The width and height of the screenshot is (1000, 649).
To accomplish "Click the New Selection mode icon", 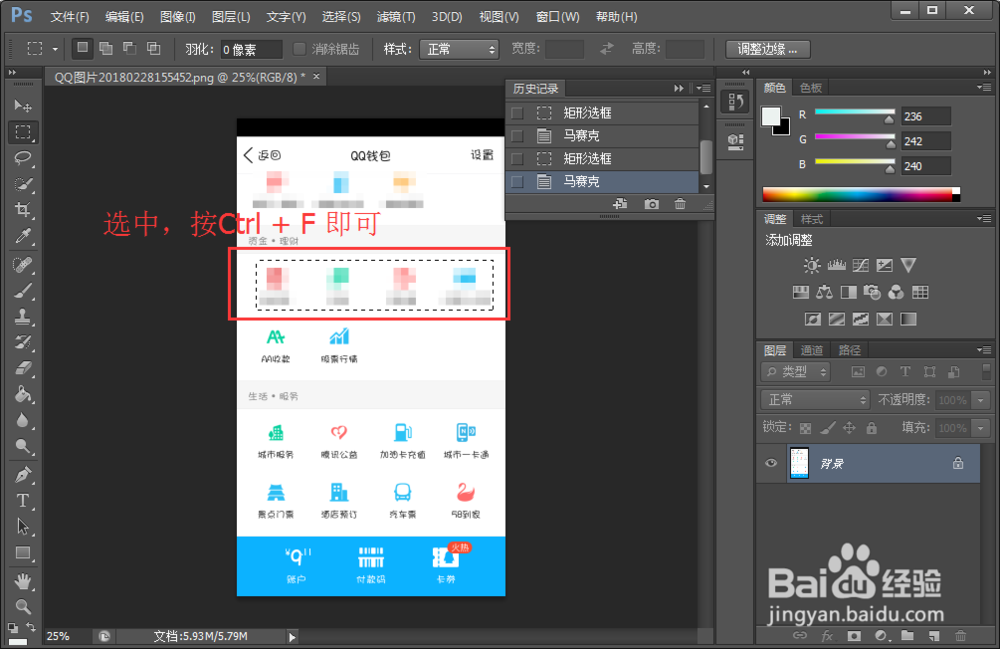I will click(x=82, y=48).
